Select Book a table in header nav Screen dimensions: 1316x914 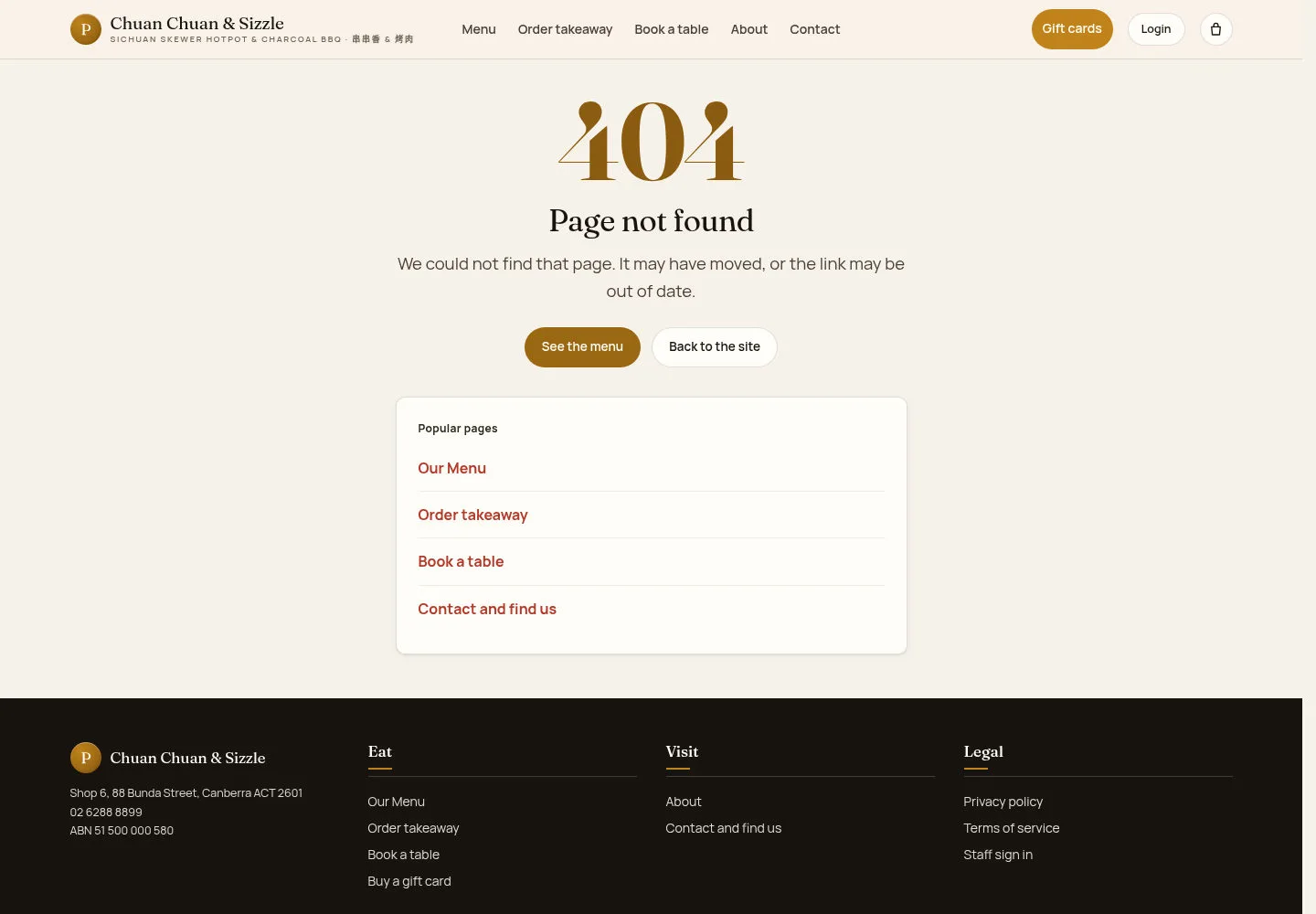[672, 29]
